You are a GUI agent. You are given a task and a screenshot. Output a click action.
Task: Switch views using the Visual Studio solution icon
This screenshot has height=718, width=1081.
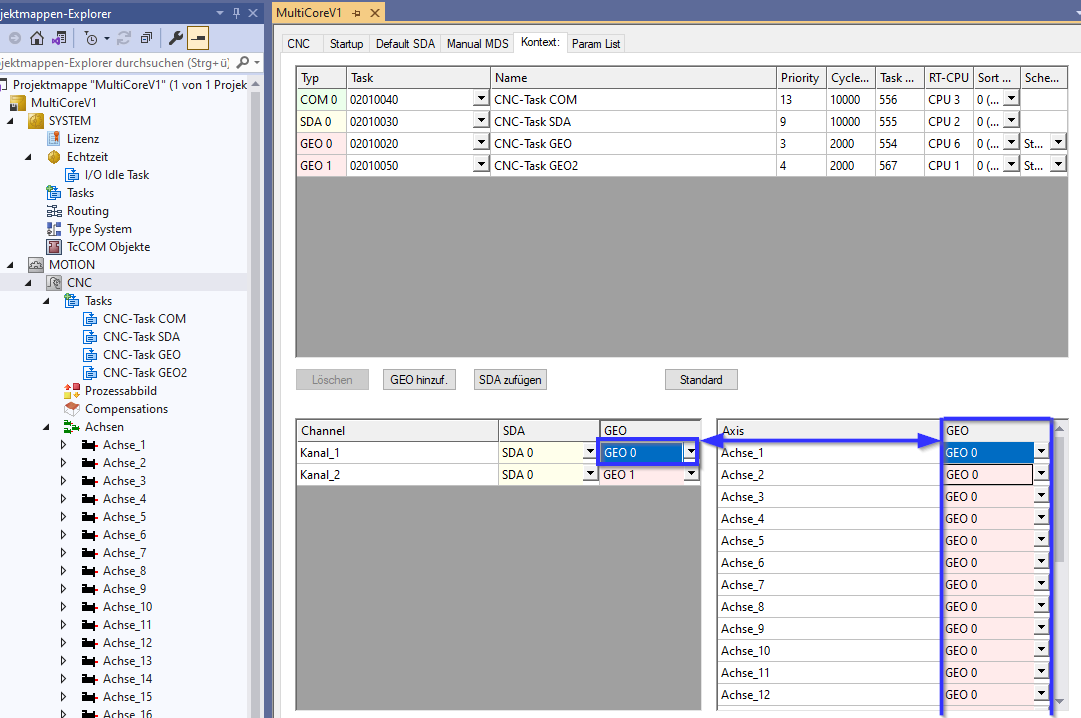click(x=59, y=39)
